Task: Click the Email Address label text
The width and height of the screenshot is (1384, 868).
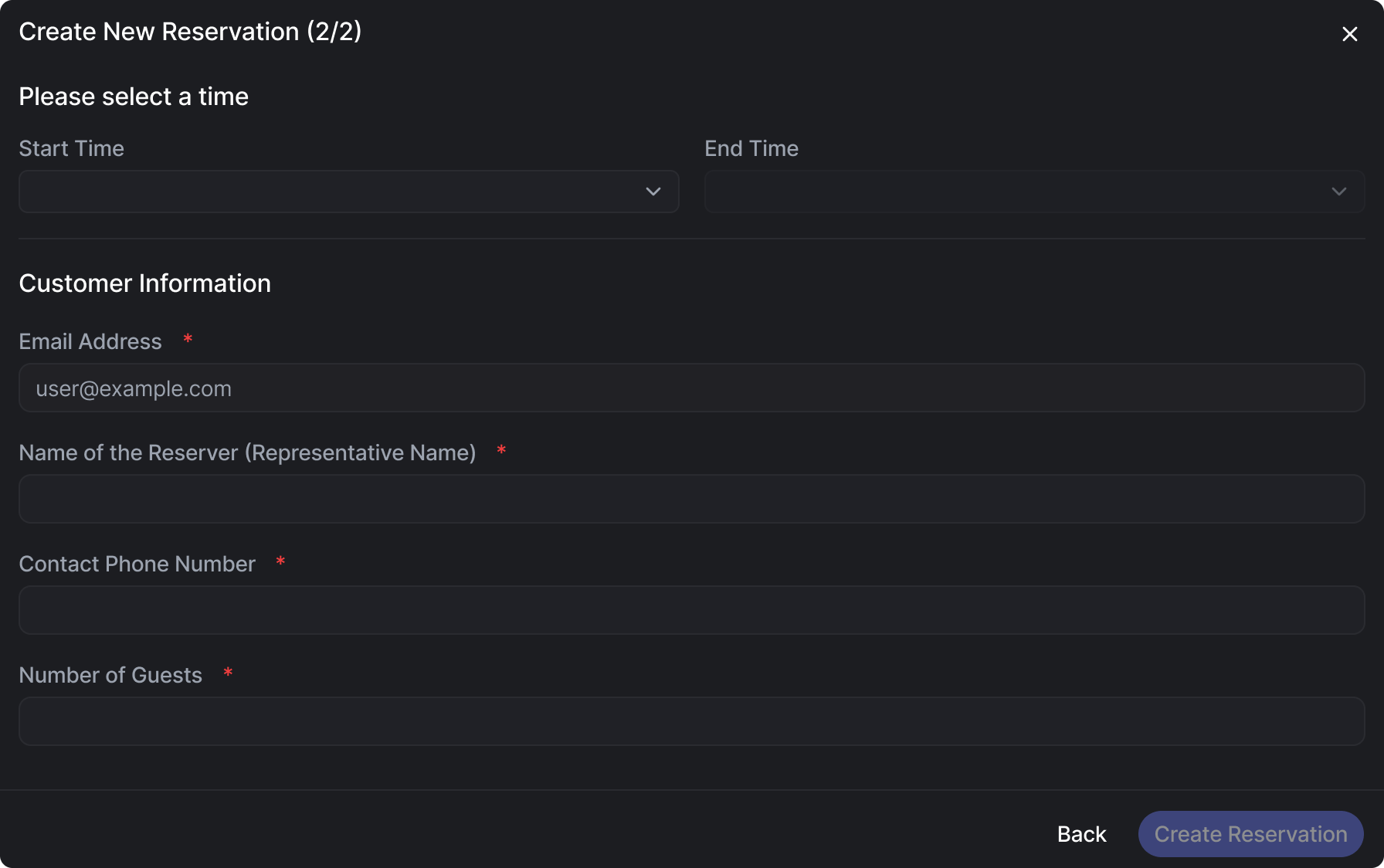Action: click(90, 341)
